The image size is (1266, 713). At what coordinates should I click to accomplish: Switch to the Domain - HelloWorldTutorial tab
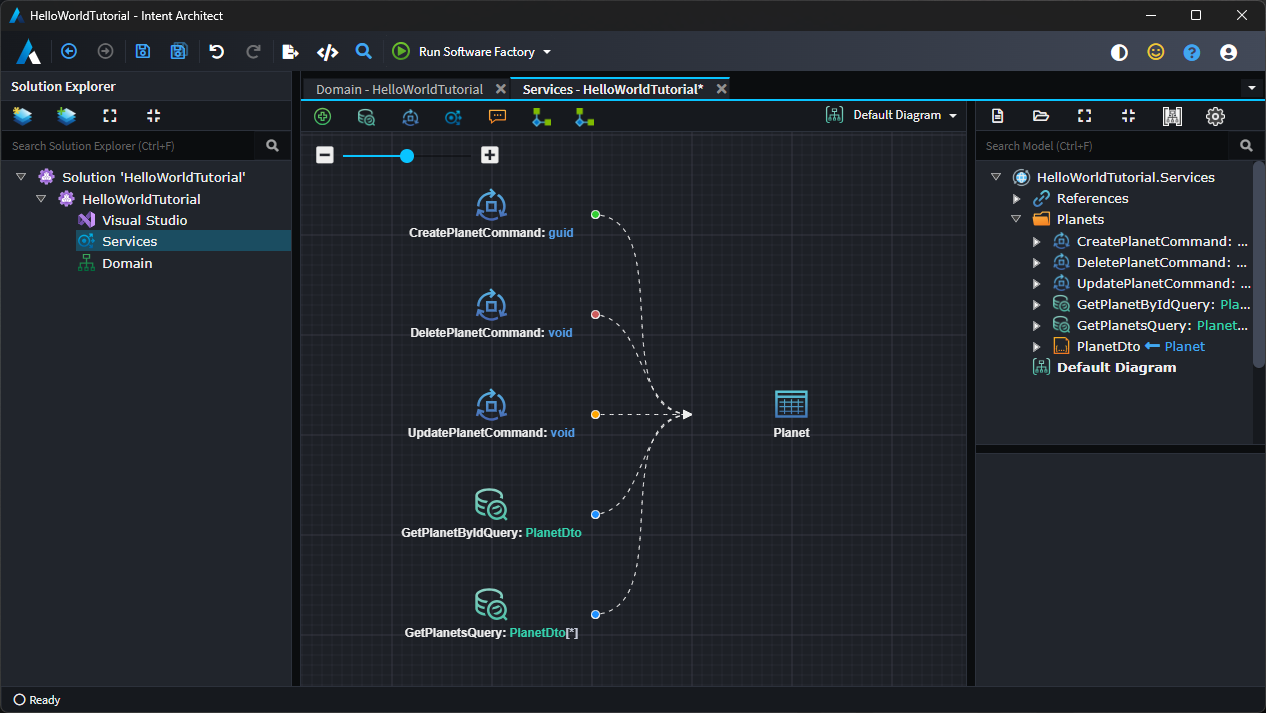tap(399, 89)
